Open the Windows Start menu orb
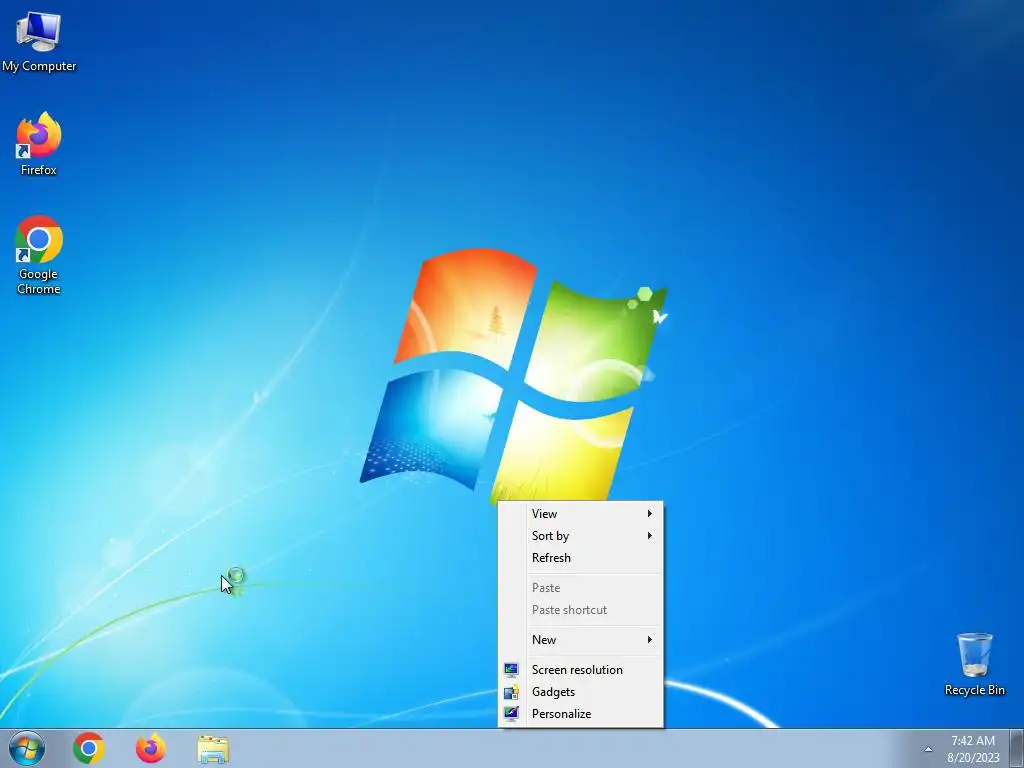Viewport: 1024px width, 768px height. 27,748
